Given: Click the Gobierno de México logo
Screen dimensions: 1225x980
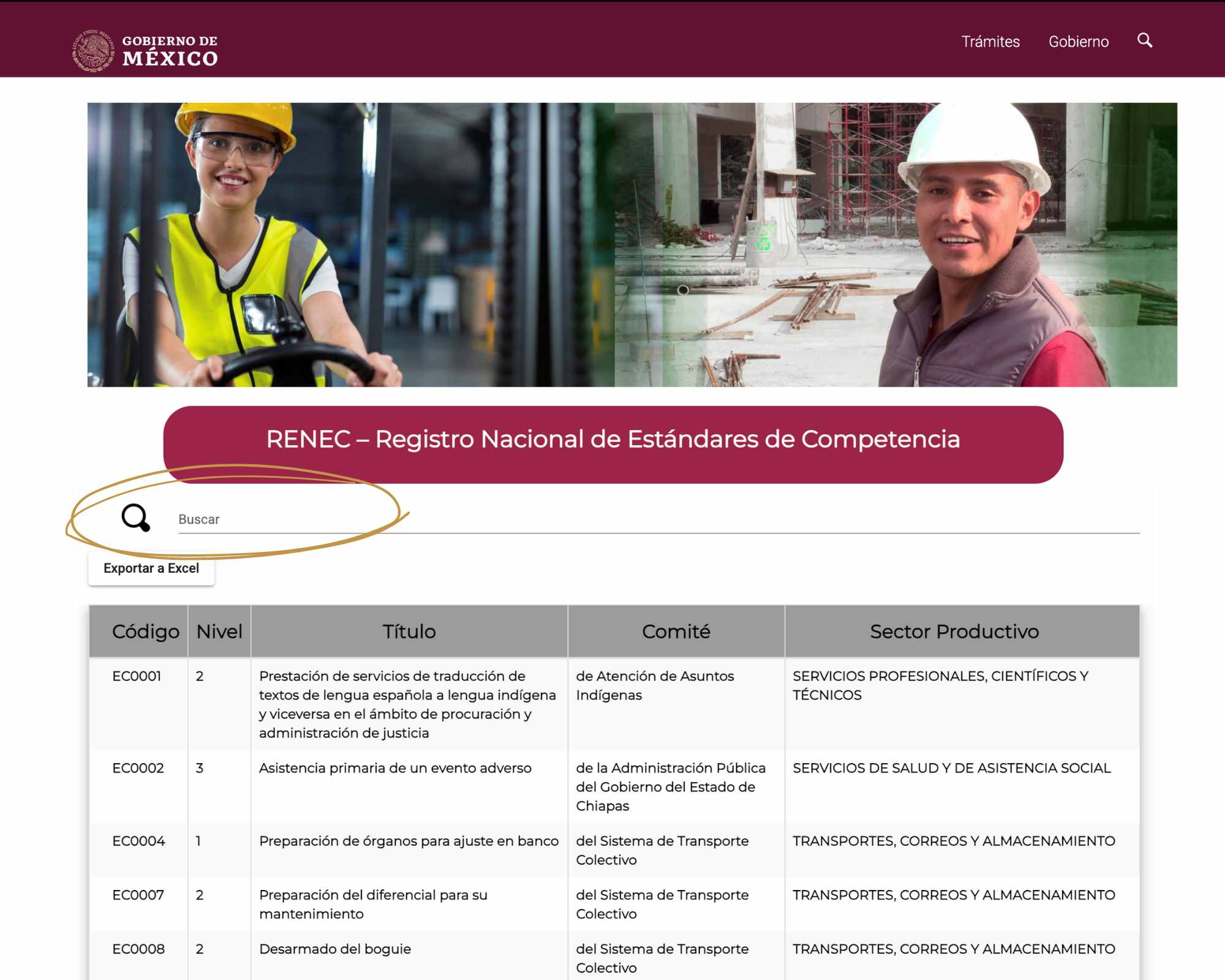Looking at the screenshot, I should pos(145,50).
